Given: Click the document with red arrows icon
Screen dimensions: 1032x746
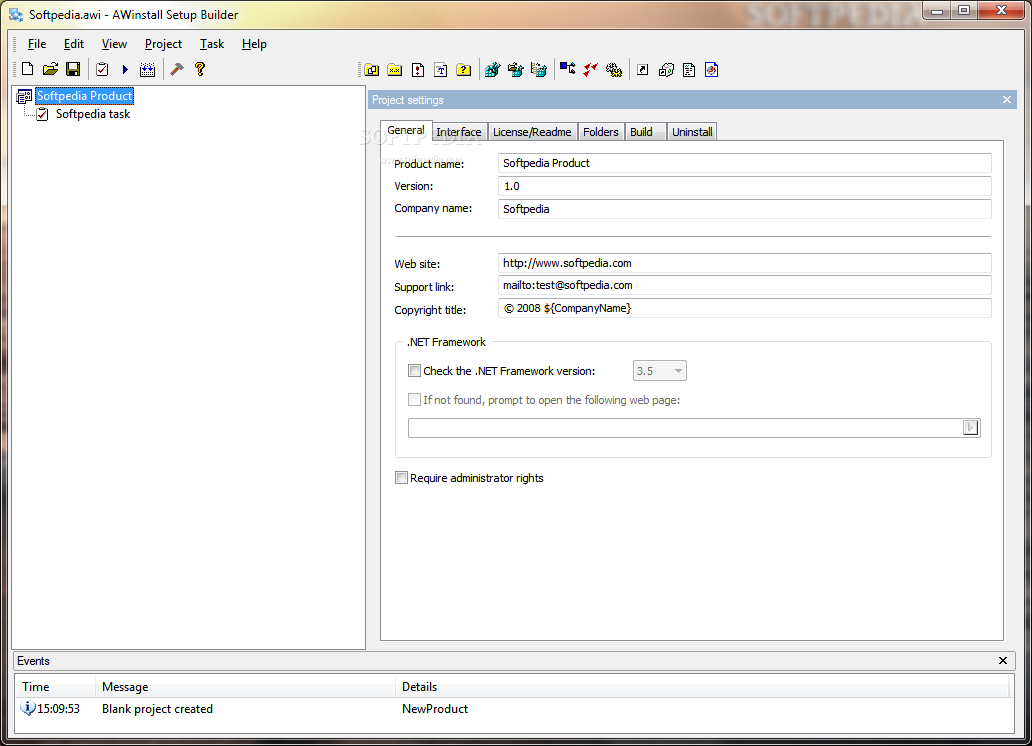Looking at the screenshot, I should [418, 70].
